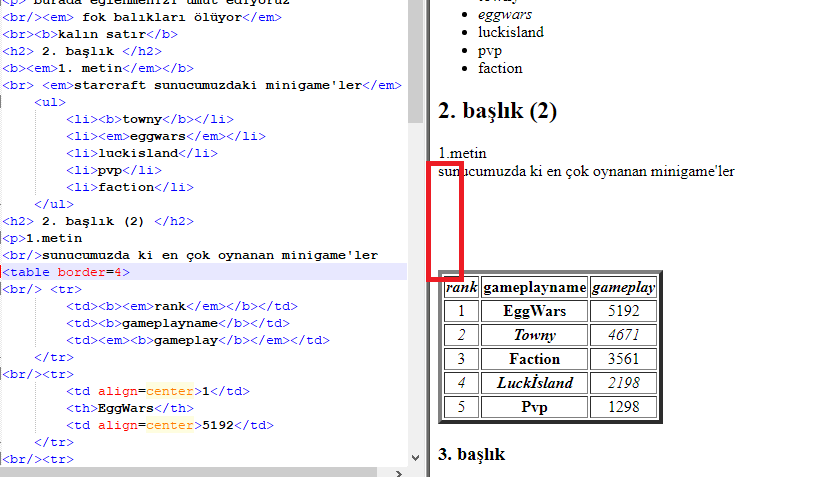Click the code line "<br><b>kalın satır</b>"
The height and width of the screenshot is (477, 813).
tap(90, 34)
